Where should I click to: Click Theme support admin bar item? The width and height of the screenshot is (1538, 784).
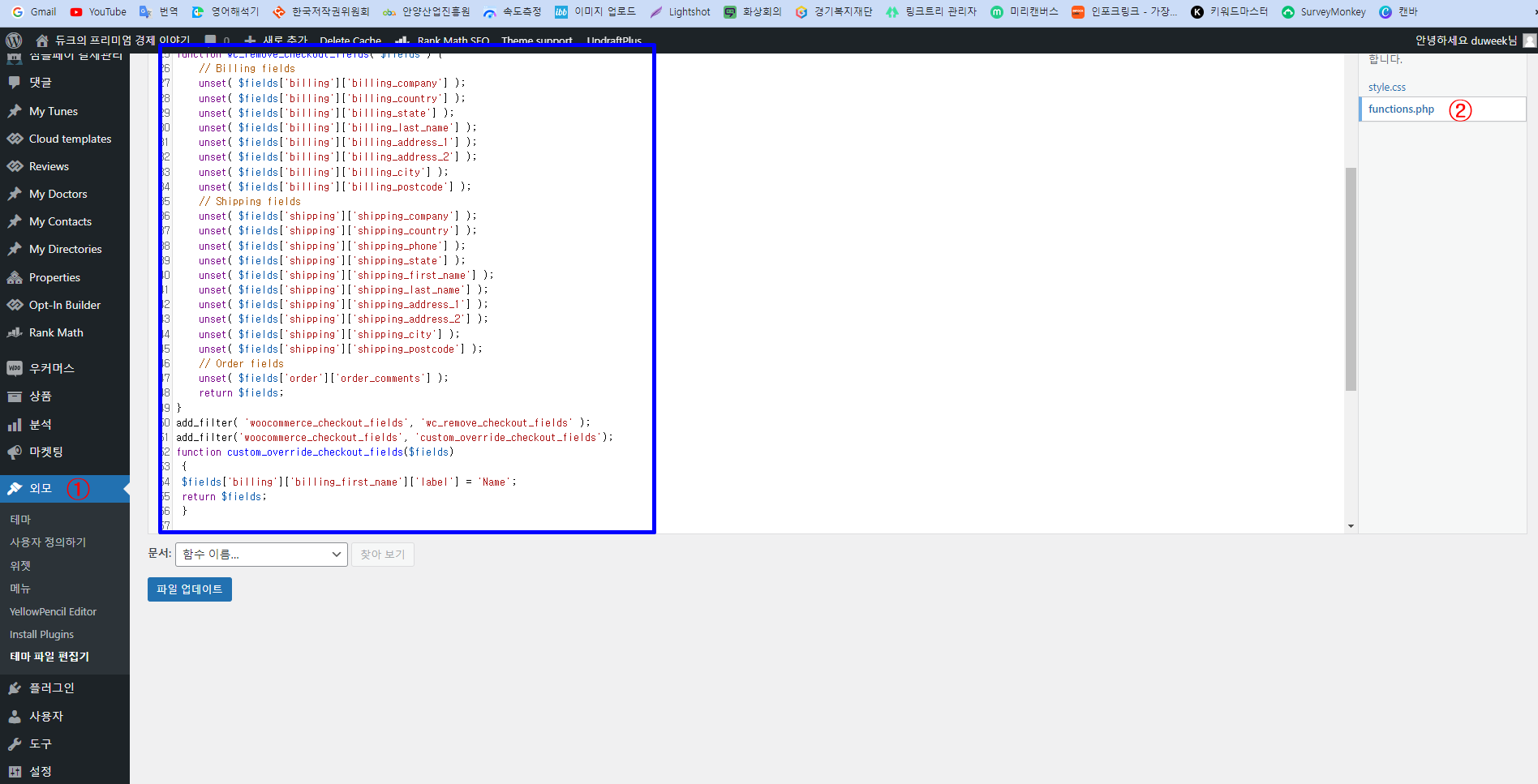[x=537, y=41]
